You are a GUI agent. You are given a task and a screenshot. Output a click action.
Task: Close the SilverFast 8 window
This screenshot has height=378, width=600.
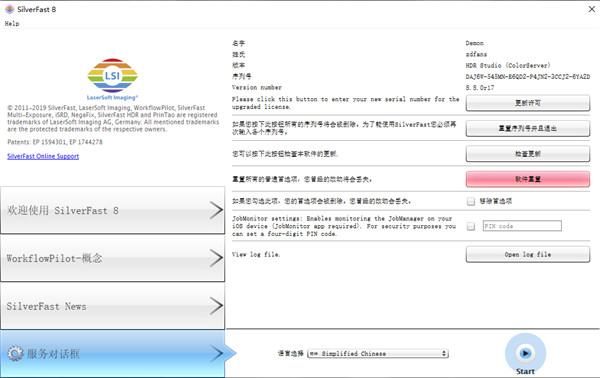point(592,9)
